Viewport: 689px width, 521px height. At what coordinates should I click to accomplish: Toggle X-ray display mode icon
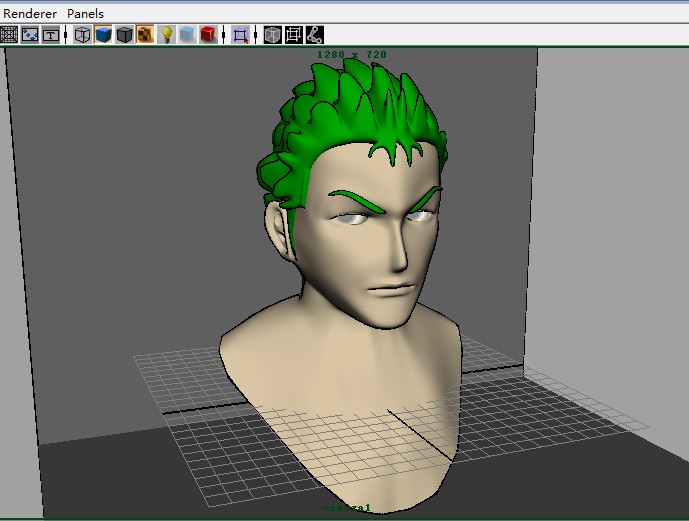click(x=272, y=35)
